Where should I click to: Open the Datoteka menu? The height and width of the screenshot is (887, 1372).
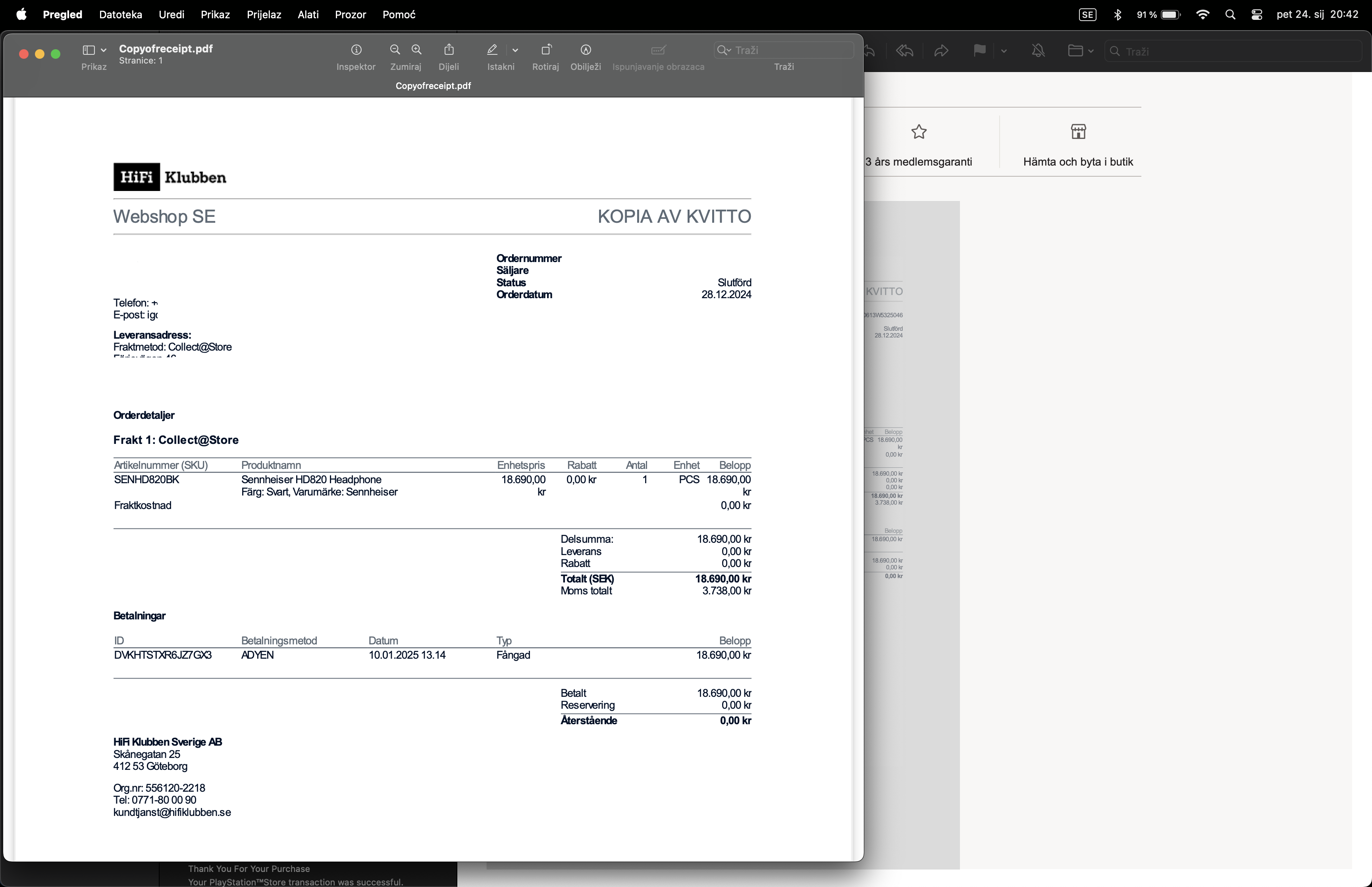pyautogui.click(x=120, y=15)
